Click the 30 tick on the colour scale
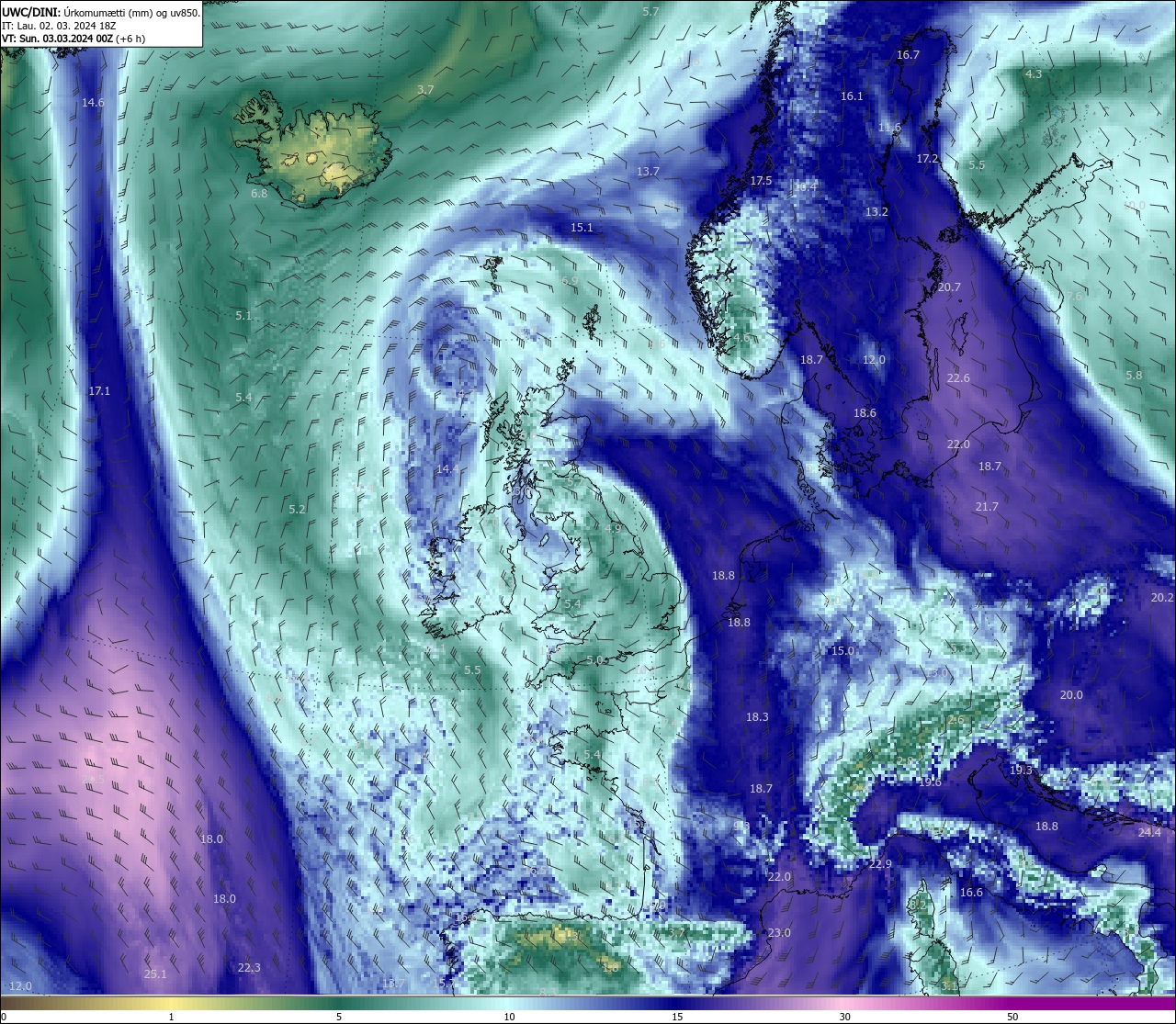Image resolution: width=1176 pixels, height=1024 pixels. pyautogui.click(x=844, y=1017)
